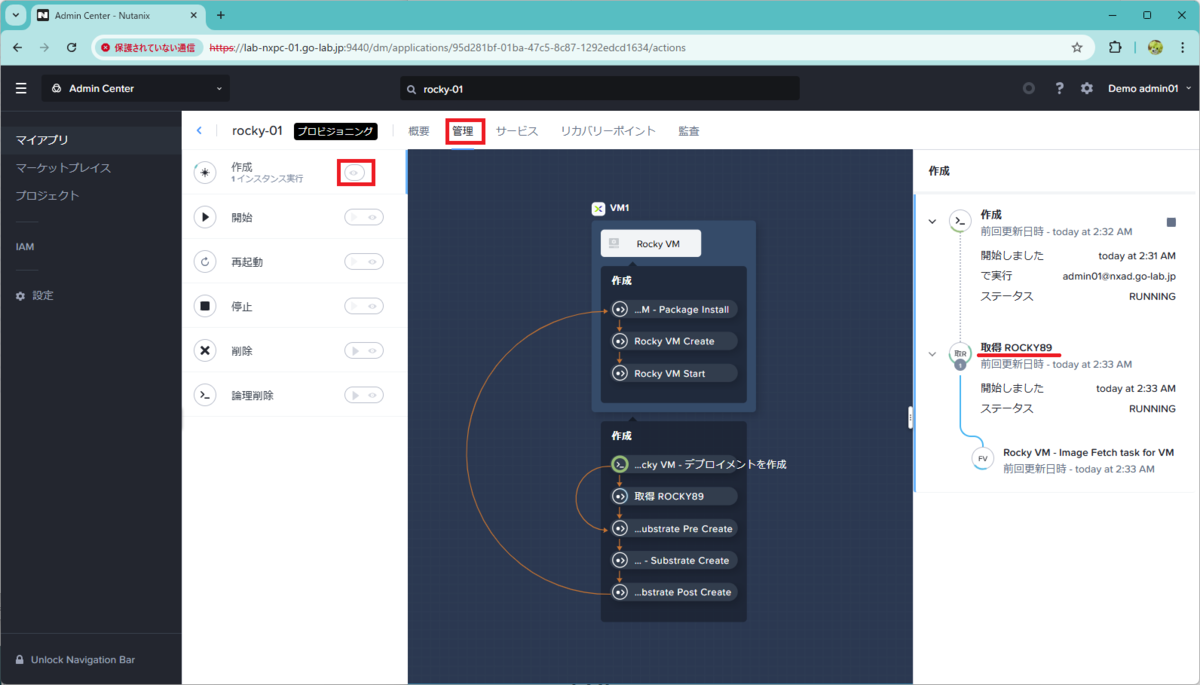Open the Admin Center app switcher dropdown
The width and height of the screenshot is (1200, 685).
(136, 89)
